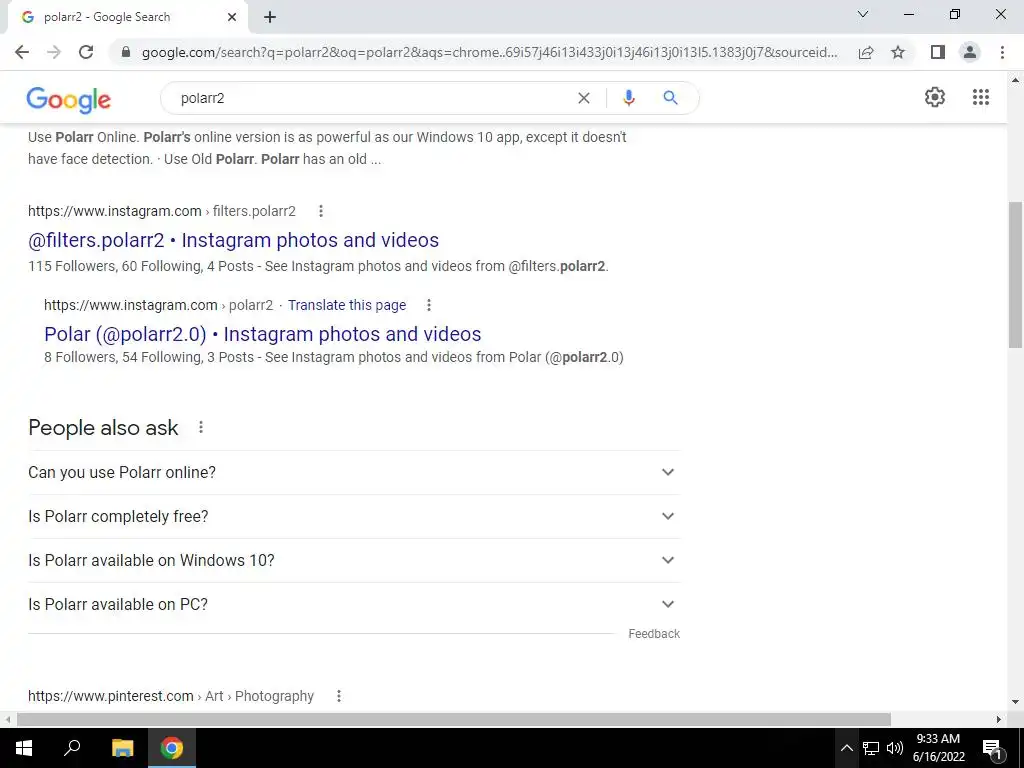Open the taskbar clock showing 9:33 AM
The image size is (1024, 768).
[x=938, y=748]
